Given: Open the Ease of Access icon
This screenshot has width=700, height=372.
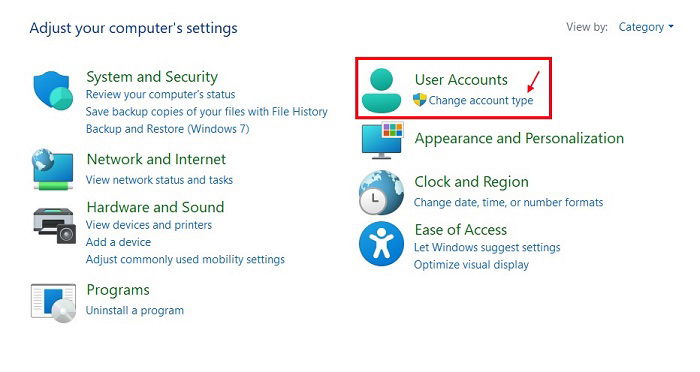Looking at the screenshot, I should click(381, 244).
